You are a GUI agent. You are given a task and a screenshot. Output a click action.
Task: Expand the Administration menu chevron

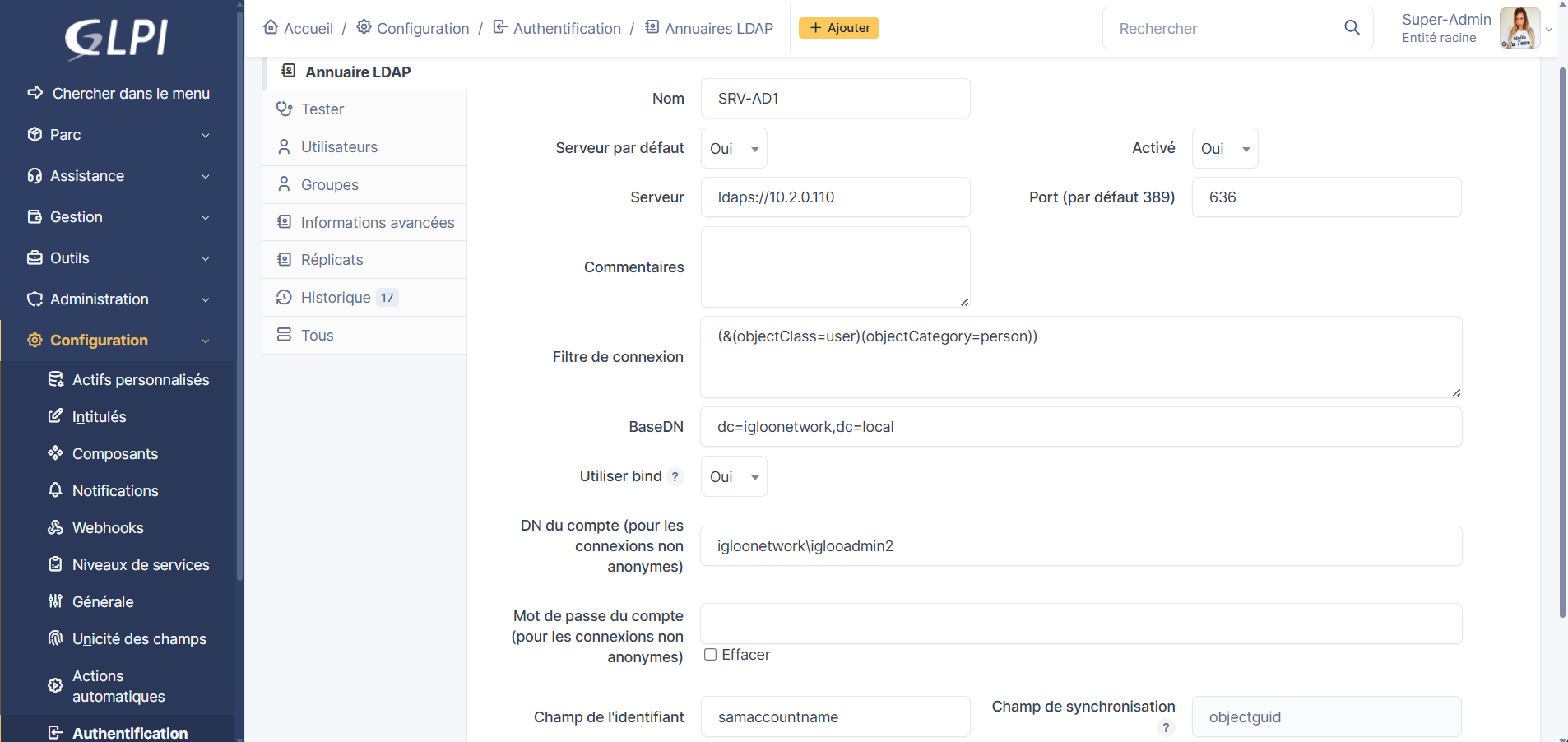[206, 299]
